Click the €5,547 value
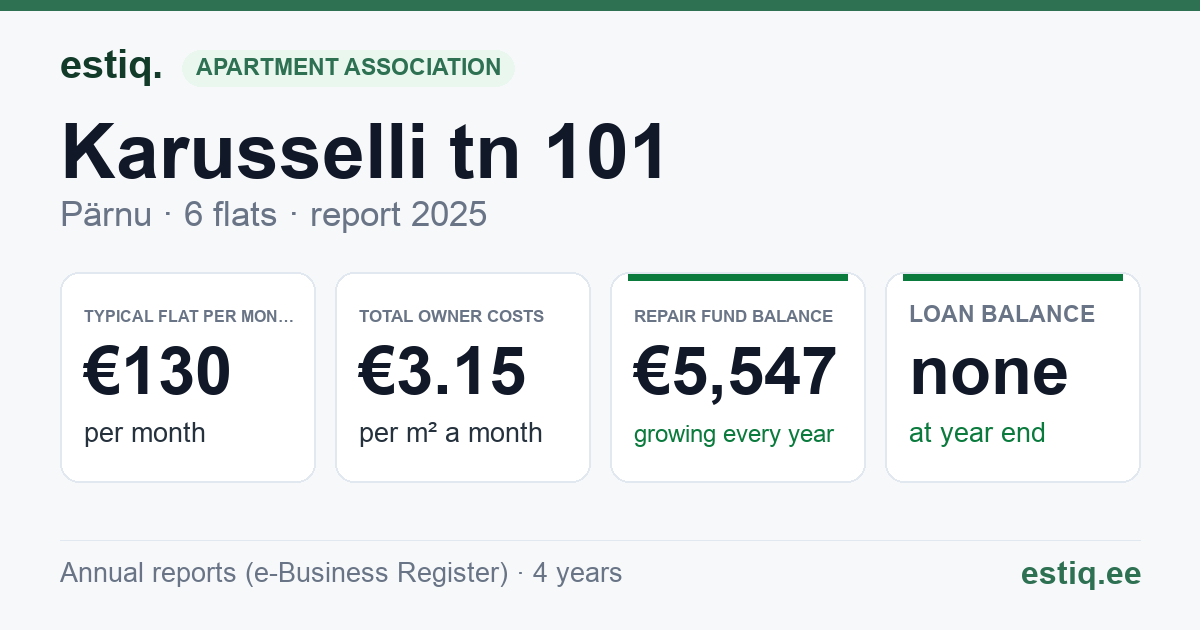Image resolution: width=1200 pixels, height=630 pixels. [735, 372]
